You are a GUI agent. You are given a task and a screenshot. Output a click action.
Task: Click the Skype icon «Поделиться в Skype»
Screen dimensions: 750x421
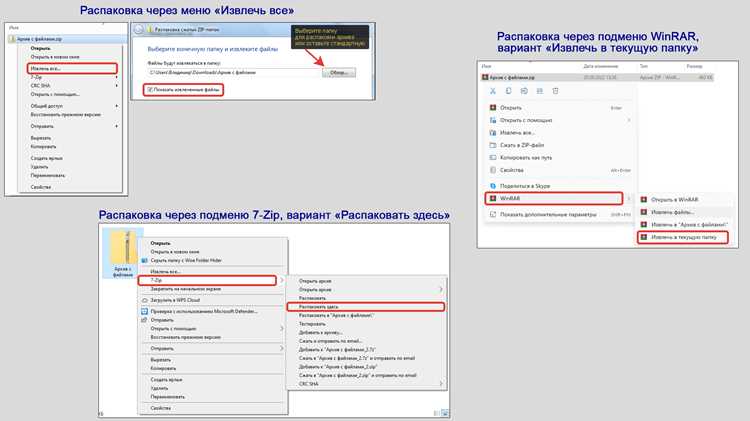click(x=493, y=186)
